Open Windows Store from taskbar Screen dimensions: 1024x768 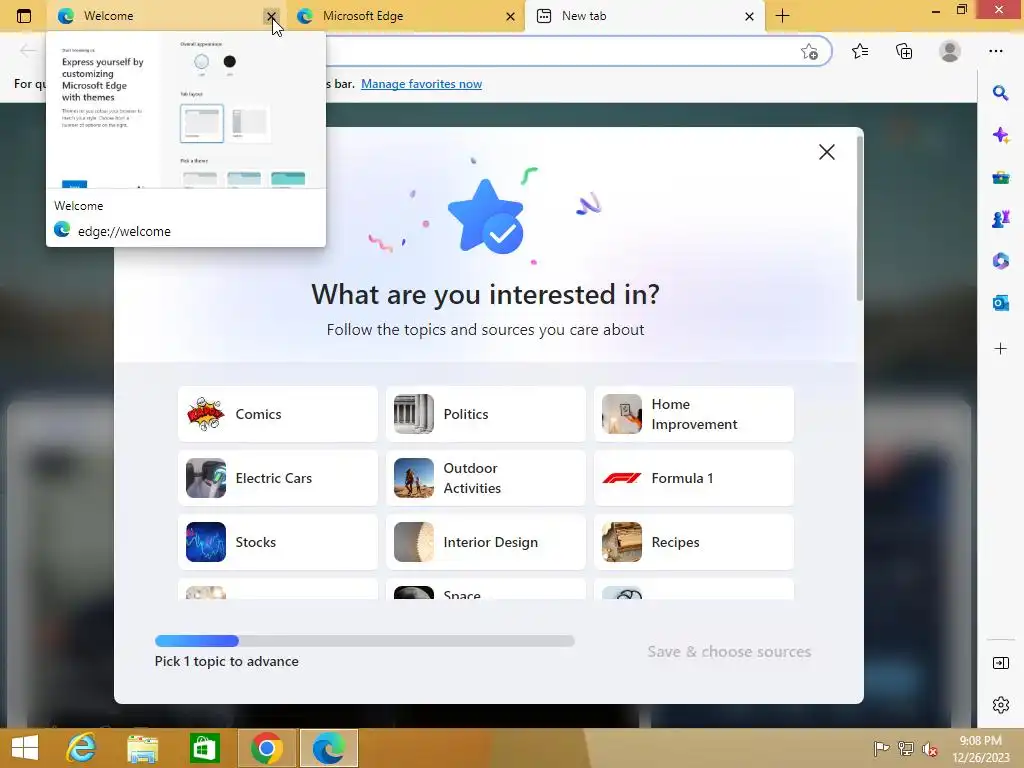[204, 748]
